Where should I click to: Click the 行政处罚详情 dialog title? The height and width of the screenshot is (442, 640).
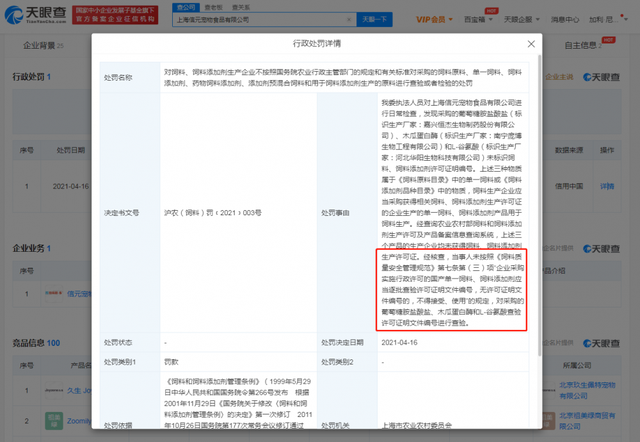[x=317, y=44]
